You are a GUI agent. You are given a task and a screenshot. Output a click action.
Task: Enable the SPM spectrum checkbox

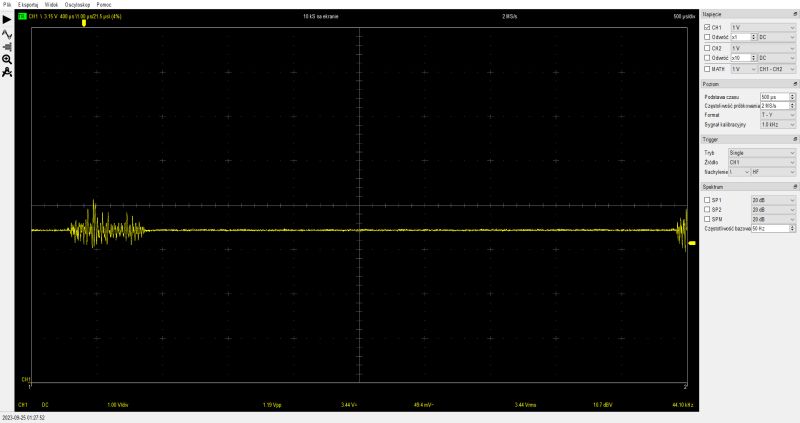707,219
